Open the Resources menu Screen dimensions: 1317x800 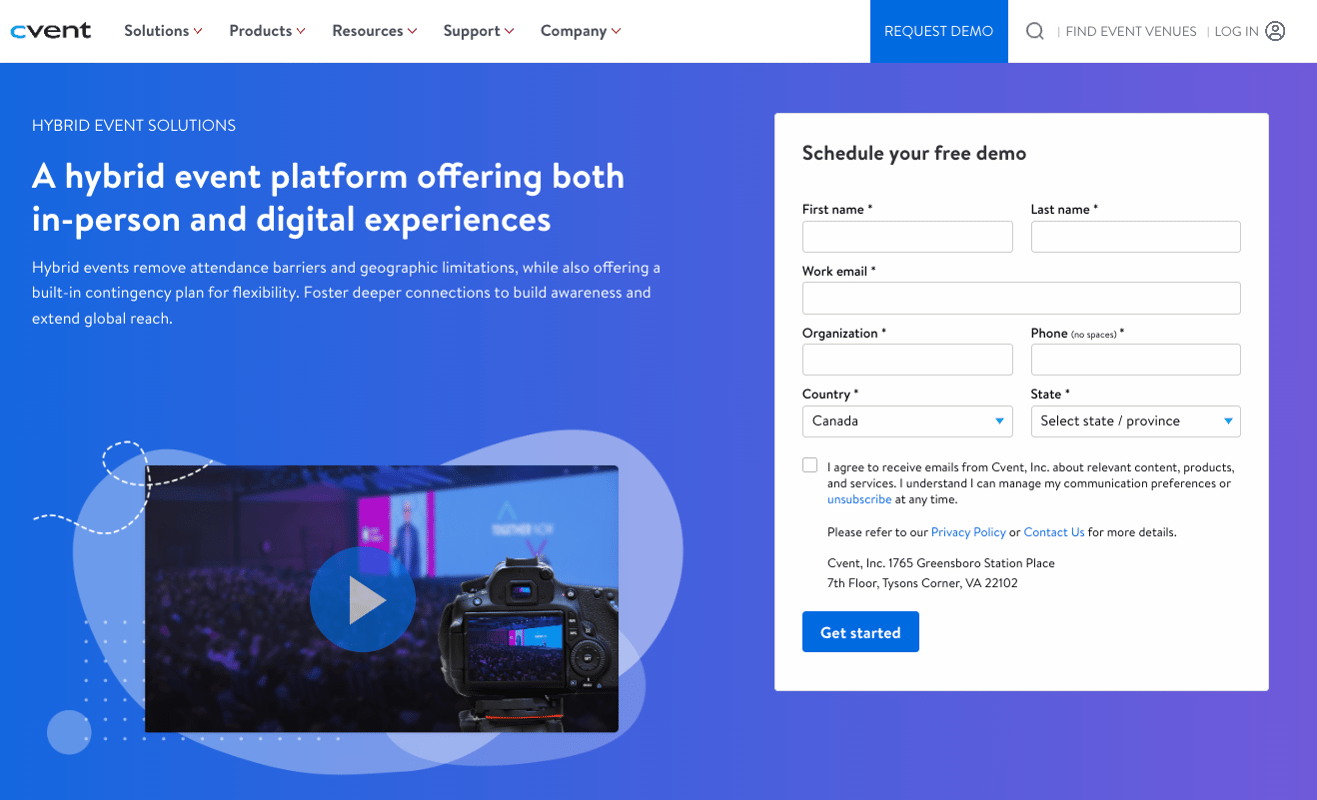pos(374,31)
